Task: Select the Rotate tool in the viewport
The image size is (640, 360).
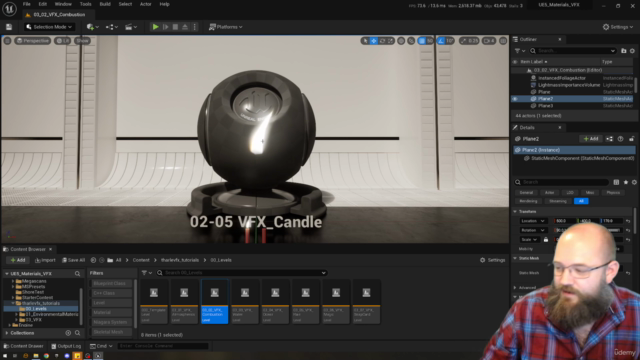Action: click(x=382, y=41)
